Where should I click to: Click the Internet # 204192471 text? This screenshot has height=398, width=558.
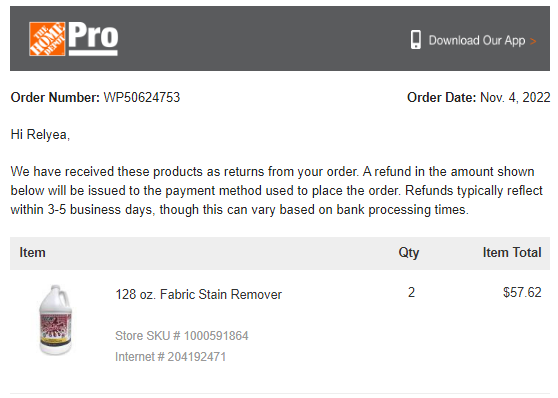[170, 357]
